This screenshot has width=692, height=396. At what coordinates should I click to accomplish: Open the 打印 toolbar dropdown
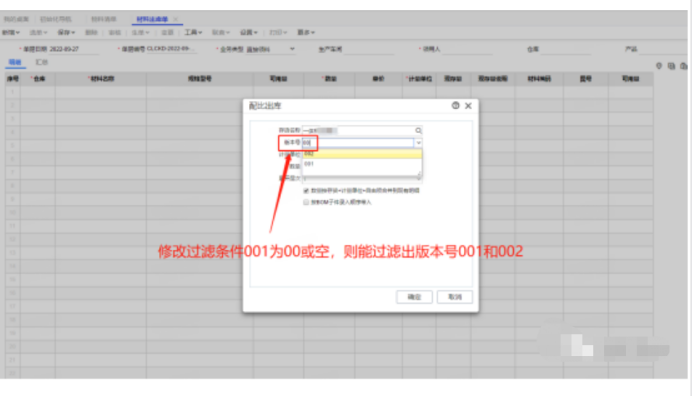tap(278, 32)
